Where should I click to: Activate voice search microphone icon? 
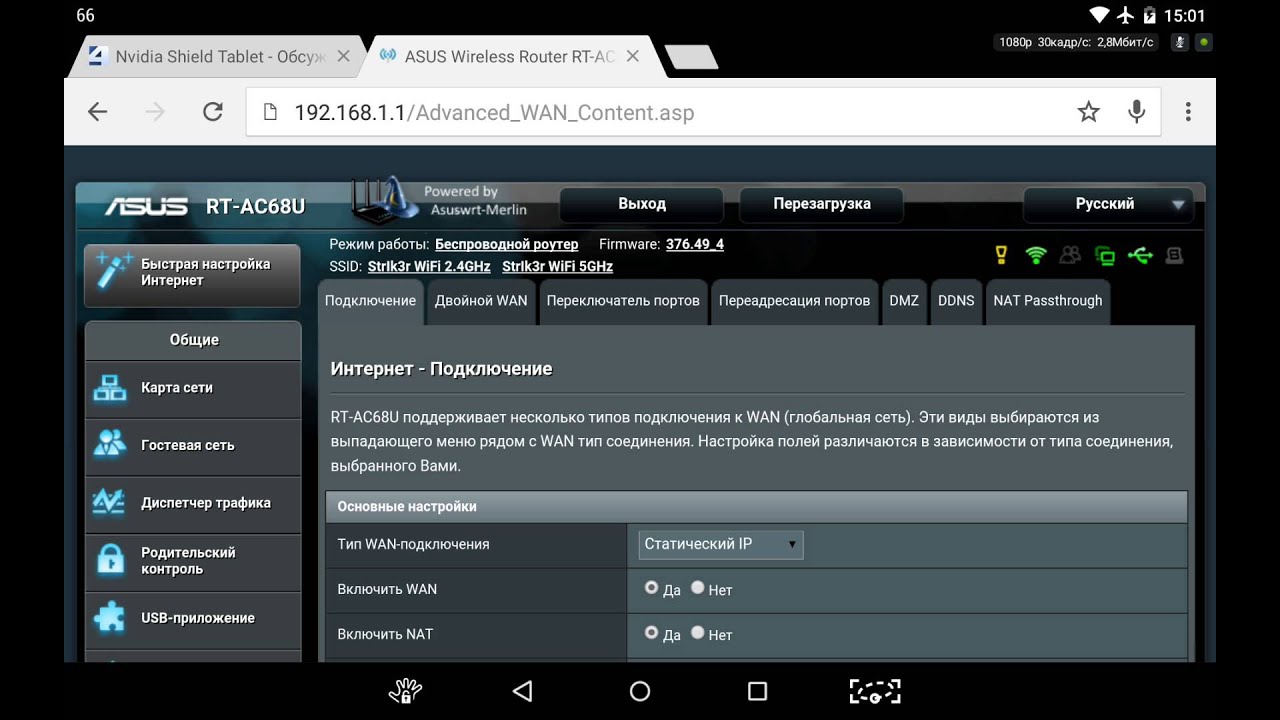tap(1137, 112)
